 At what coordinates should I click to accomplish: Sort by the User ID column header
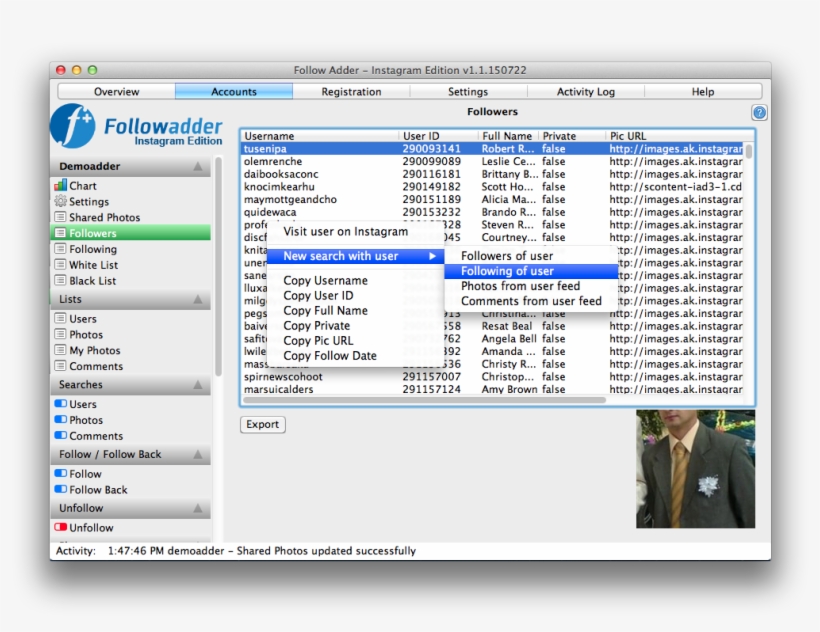[x=438, y=136]
